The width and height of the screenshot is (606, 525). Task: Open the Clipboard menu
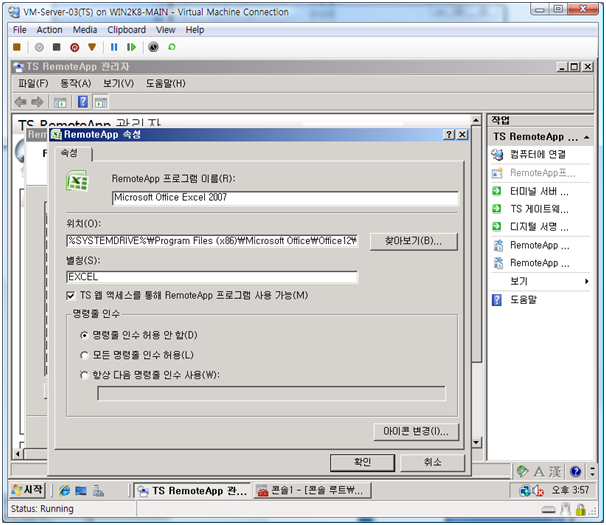[126, 30]
